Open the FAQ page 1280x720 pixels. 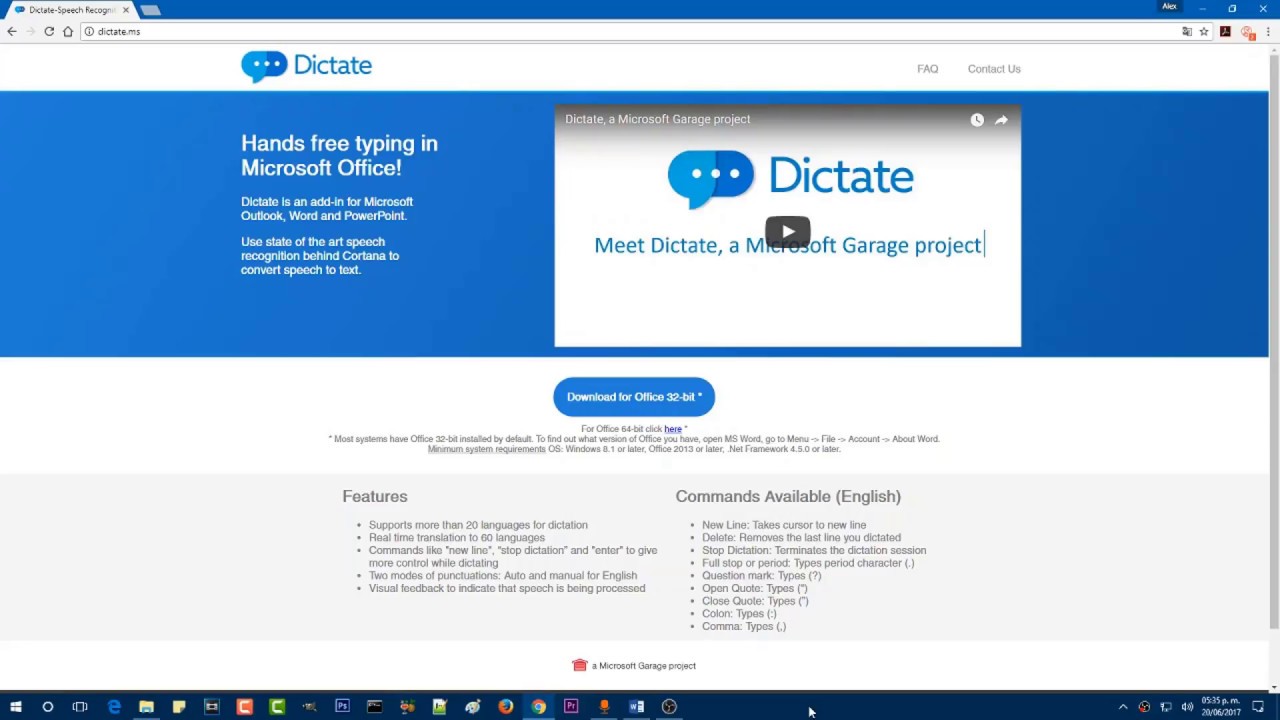(x=928, y=69)
